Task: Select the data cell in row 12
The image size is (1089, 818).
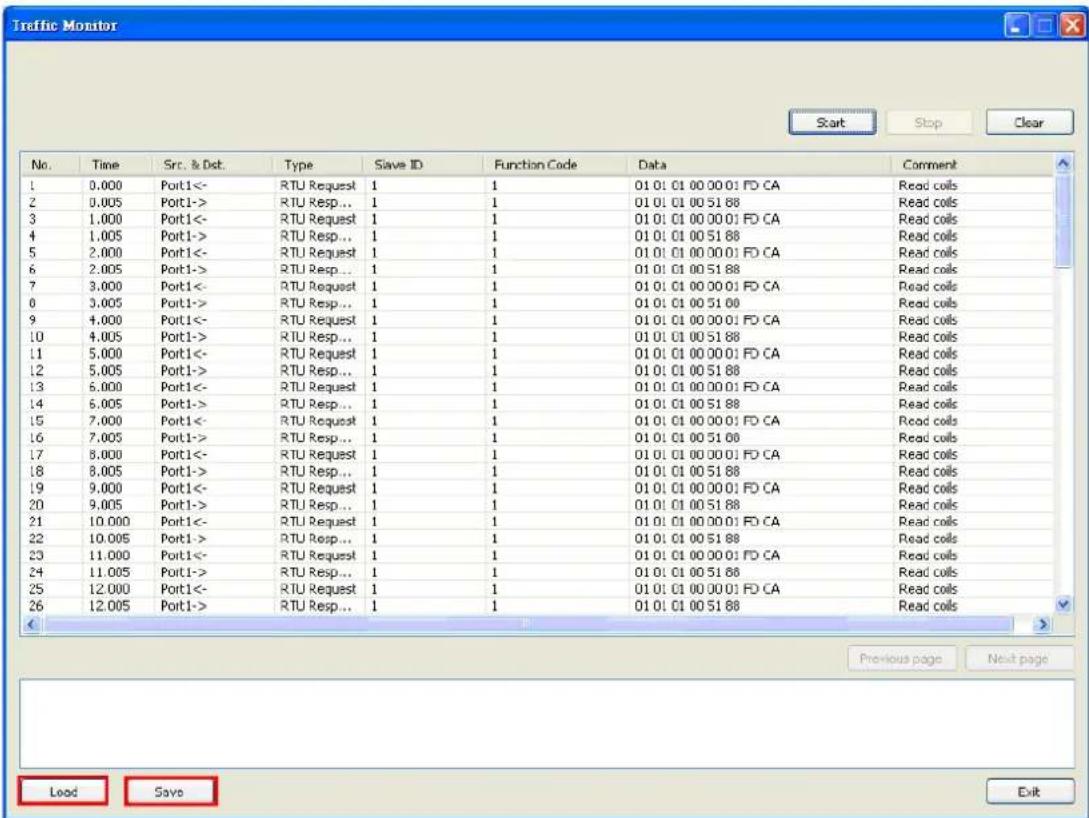Action: [x=687, y=371]
